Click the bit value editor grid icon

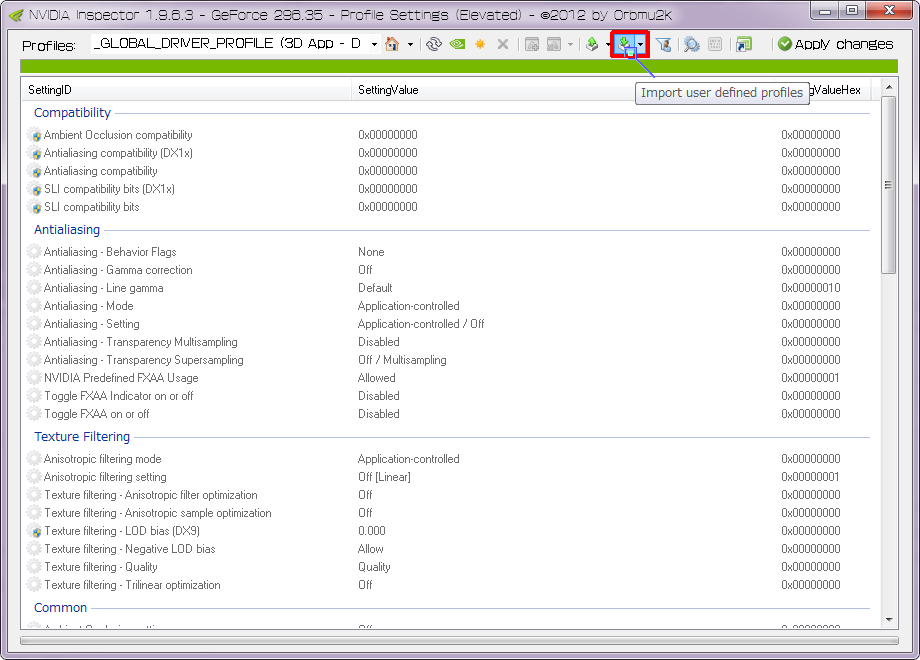715,44
